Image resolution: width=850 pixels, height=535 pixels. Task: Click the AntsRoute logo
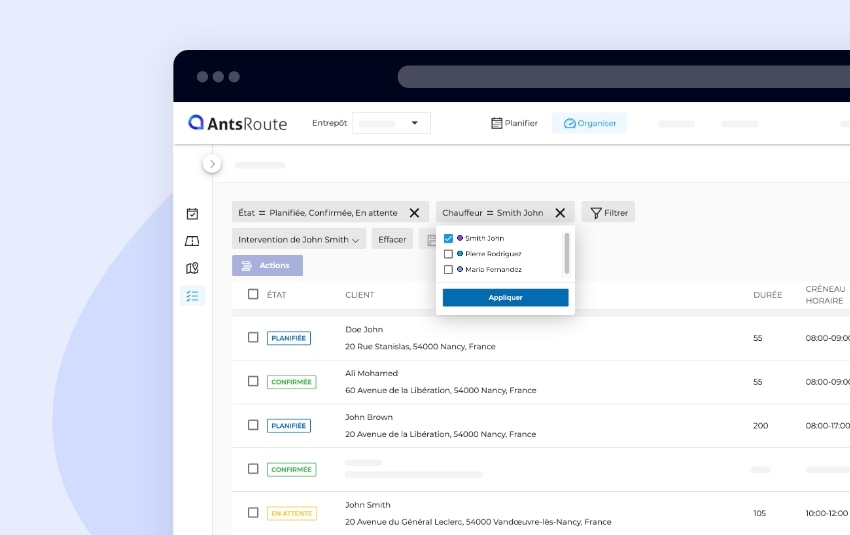237,123
